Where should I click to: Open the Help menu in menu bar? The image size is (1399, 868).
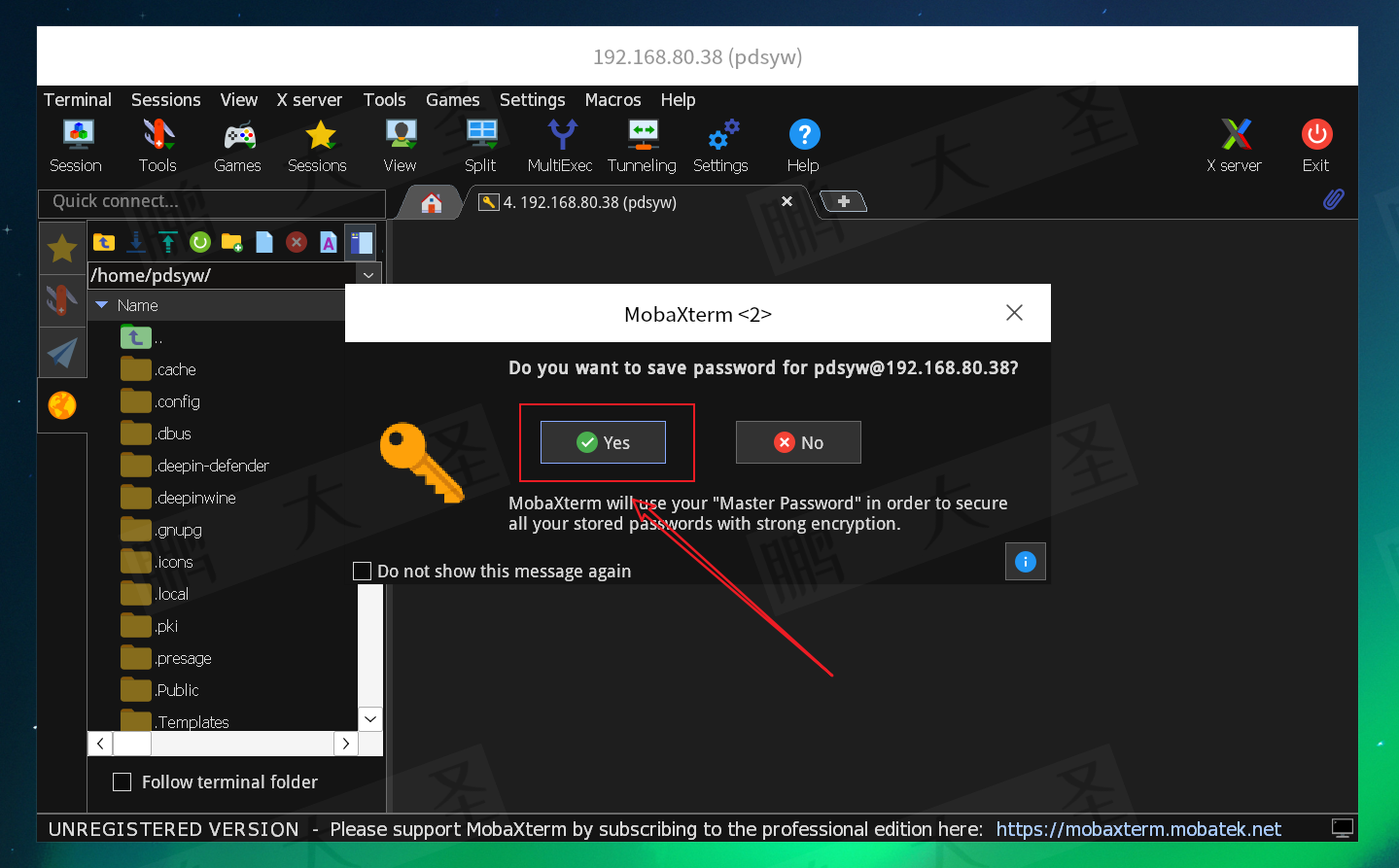click(x=679, y=100)
